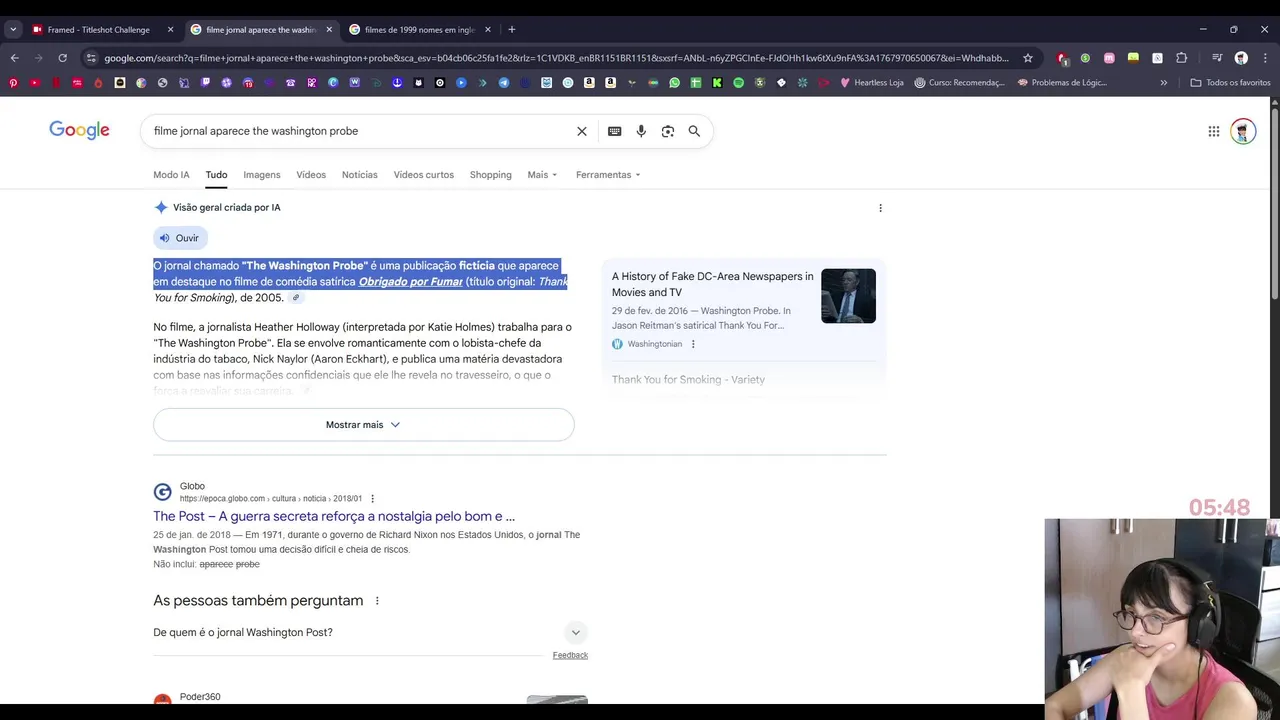
Task: Open the WhatsApp bookmark icon
Action: 674,83
